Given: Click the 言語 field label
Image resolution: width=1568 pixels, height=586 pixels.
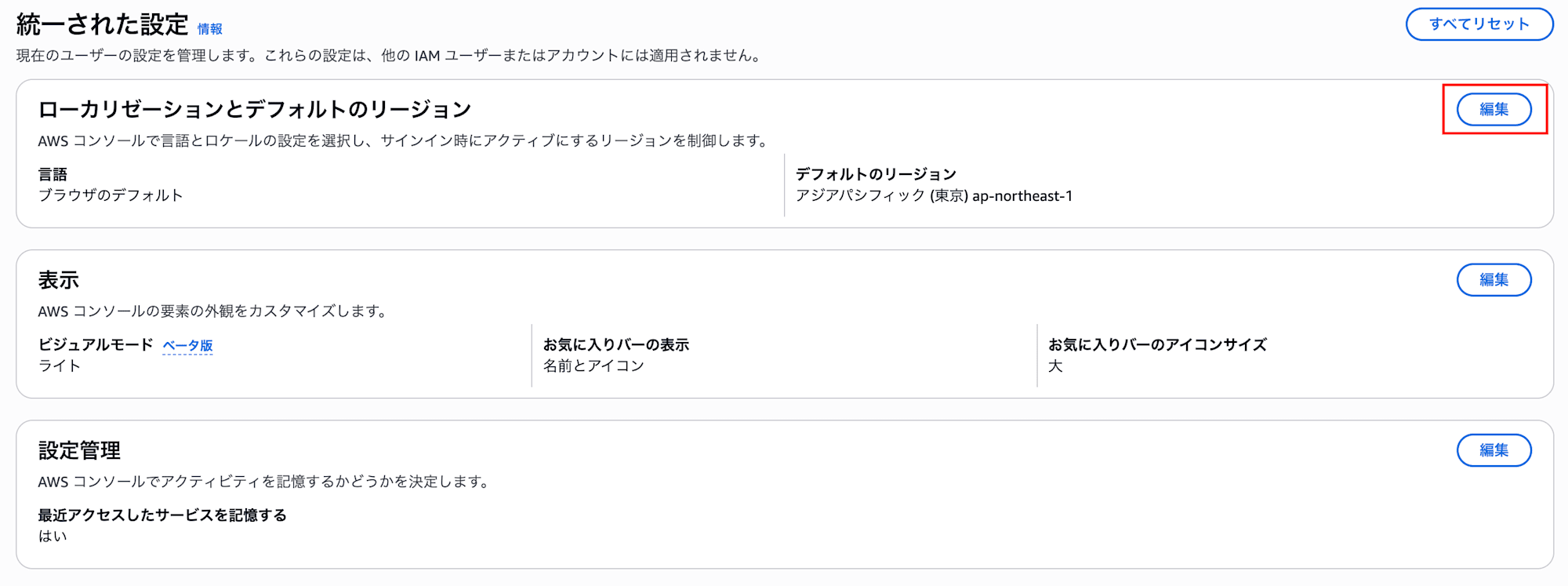Looking at the screenshot, I should tap(53, 174).
